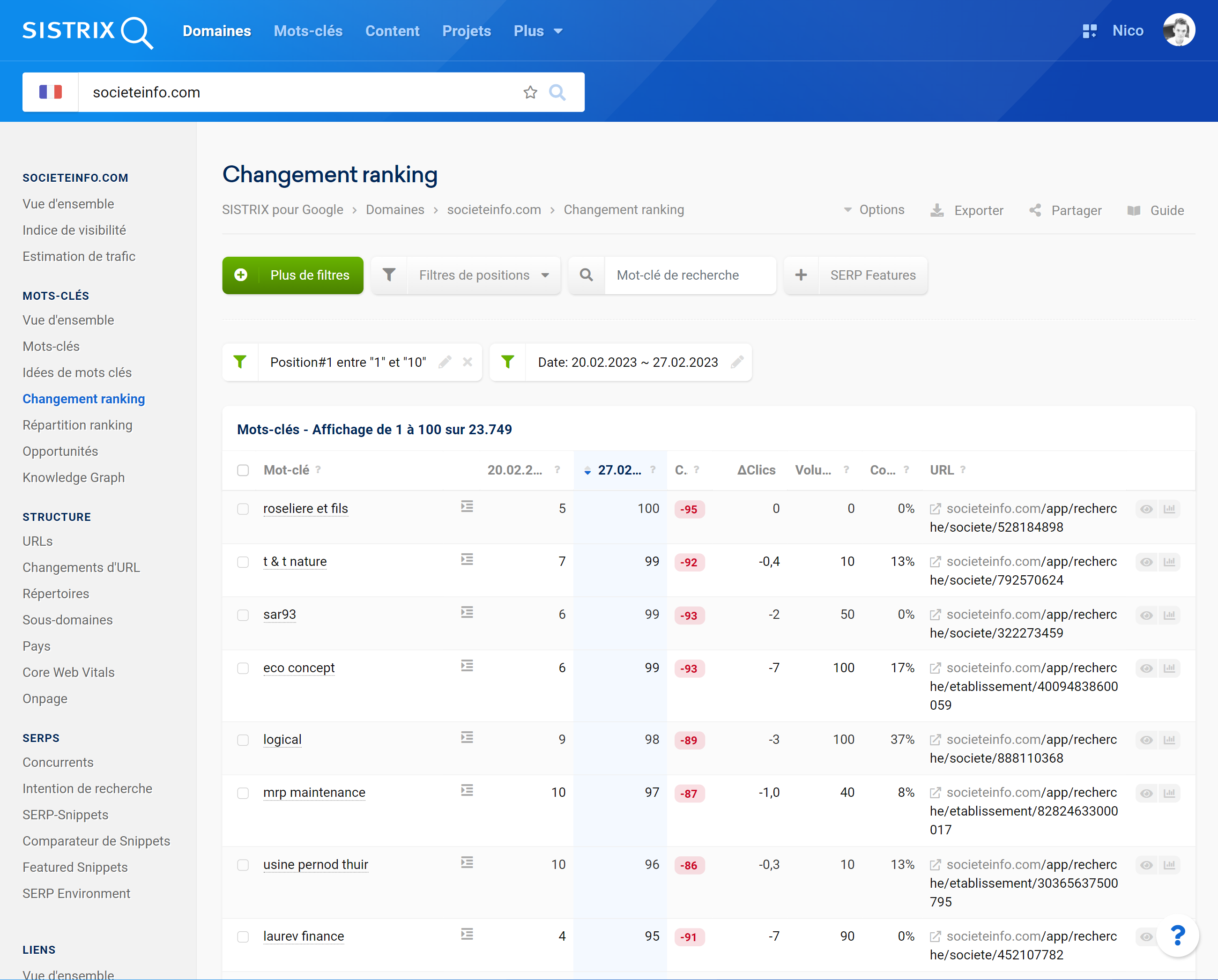Click the French flag country selector
1218x980 pixels.
[50, 92]
